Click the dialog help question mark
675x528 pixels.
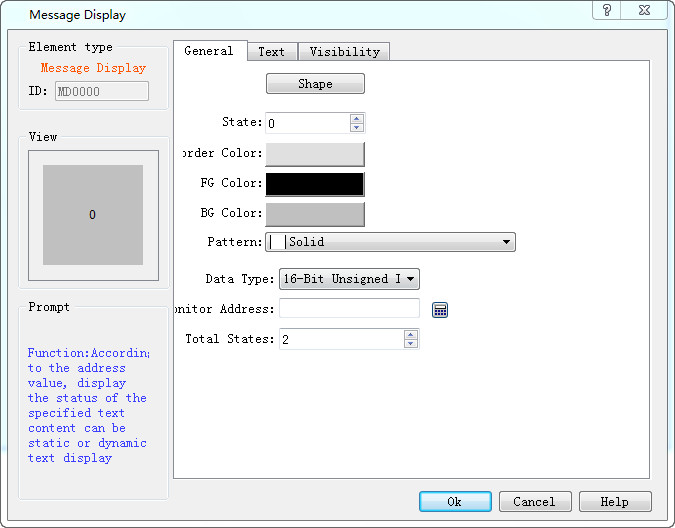(x=607, y=10)
